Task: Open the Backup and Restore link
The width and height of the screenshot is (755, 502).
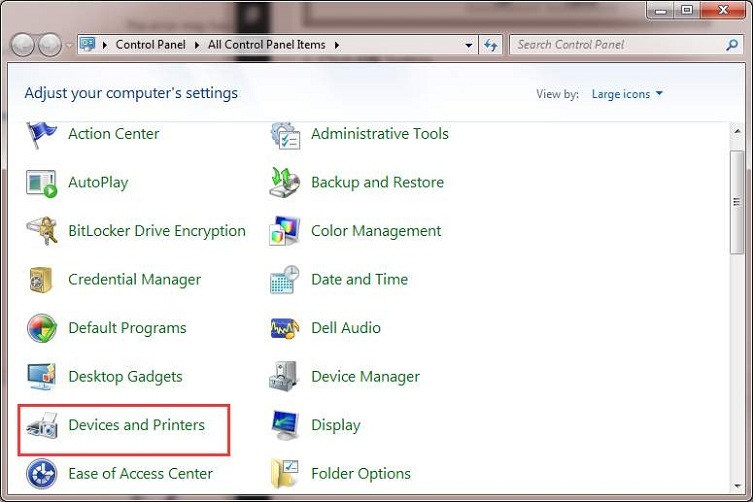Action: click(377, 183)
